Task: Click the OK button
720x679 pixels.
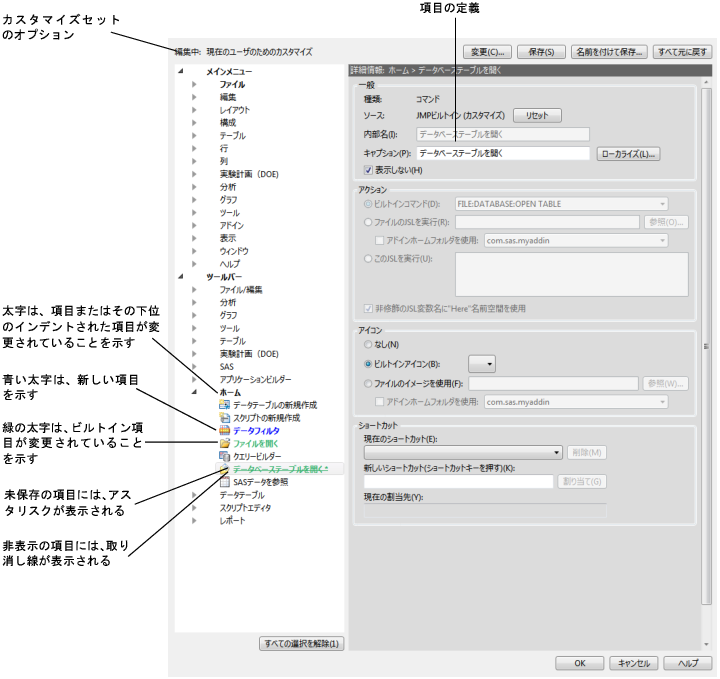Action: click(x=579, y=663)
